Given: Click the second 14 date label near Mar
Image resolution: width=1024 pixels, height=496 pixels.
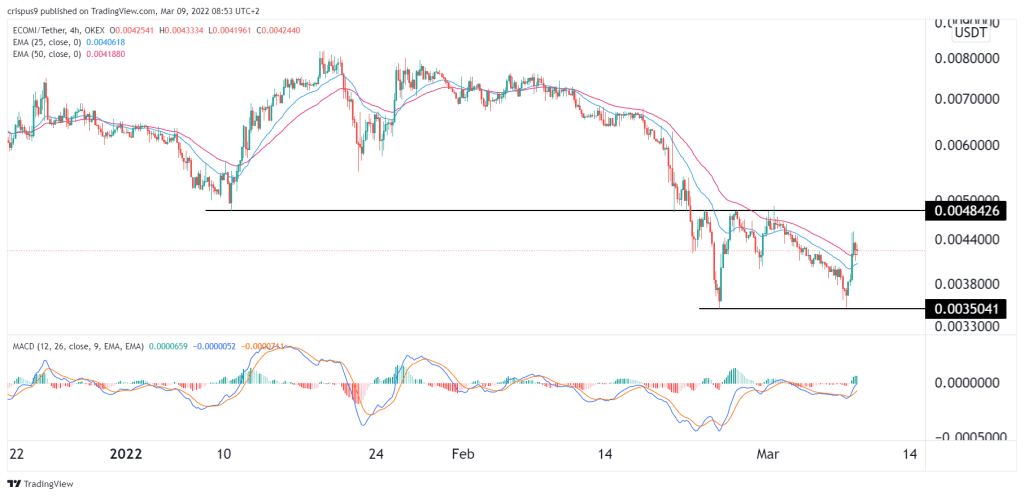Looking at the screenshot, I should (x=908, y=453).
